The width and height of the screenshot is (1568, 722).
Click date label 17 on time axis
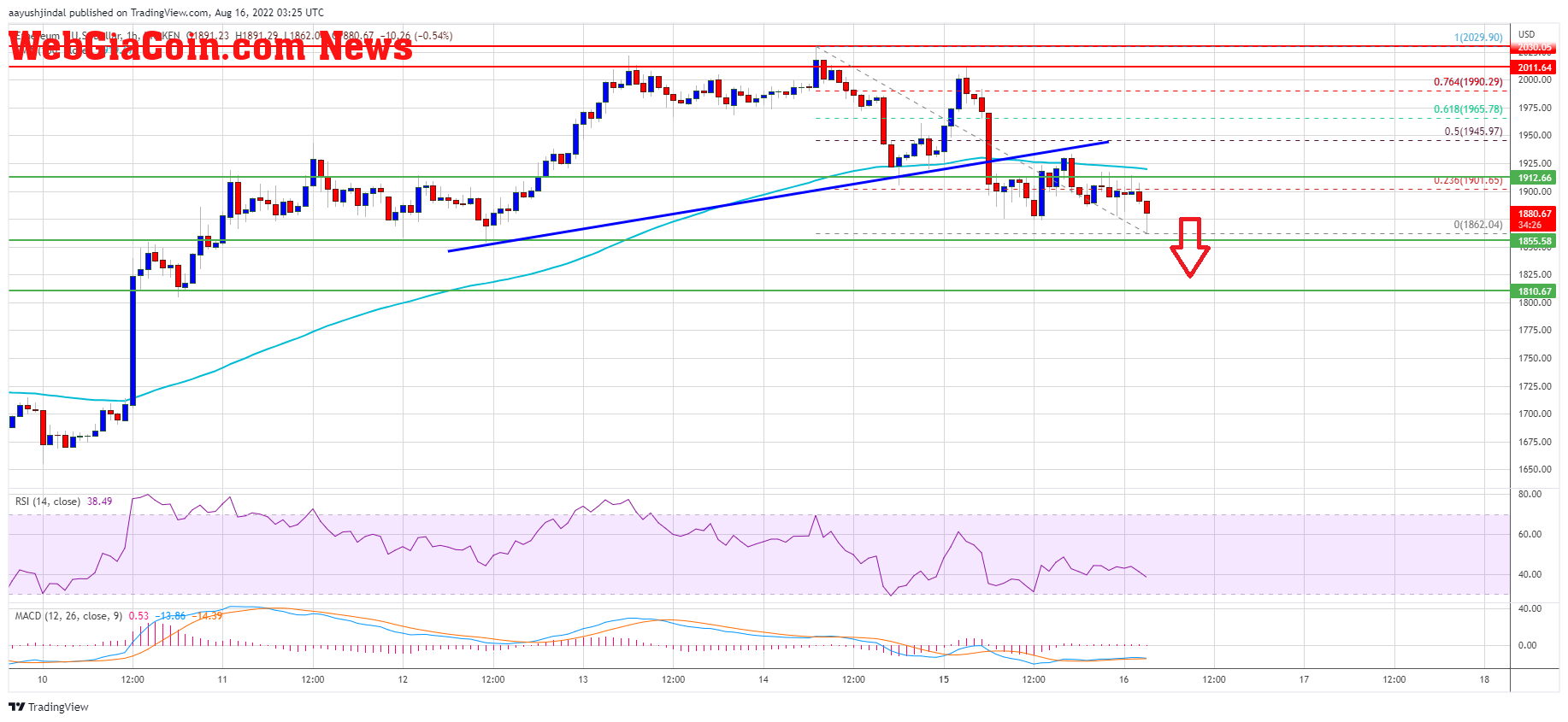click(x=1305, y=679)
